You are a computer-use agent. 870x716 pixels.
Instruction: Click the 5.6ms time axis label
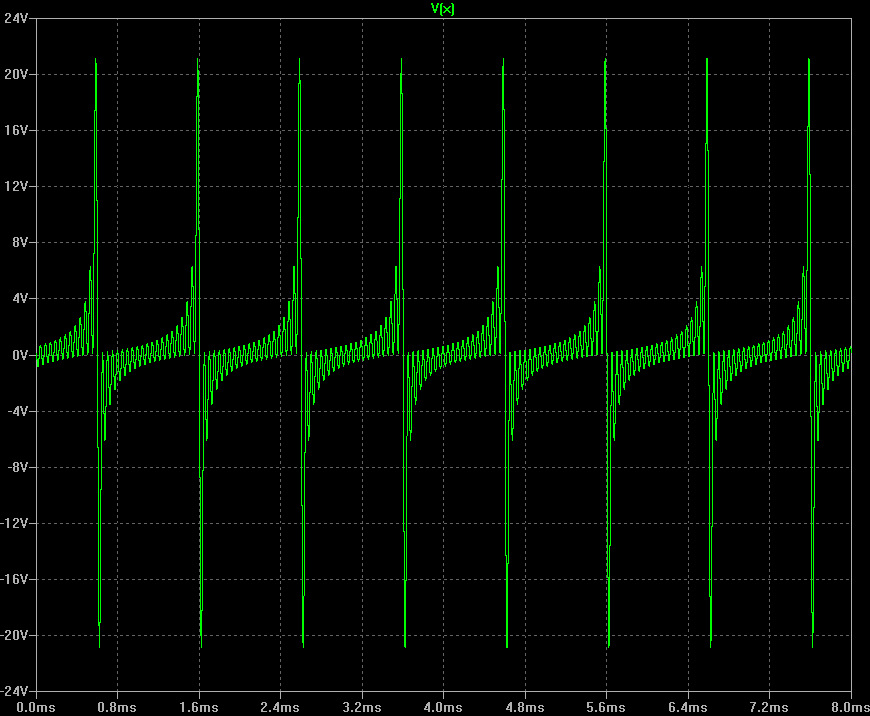(x=606, y=708)
